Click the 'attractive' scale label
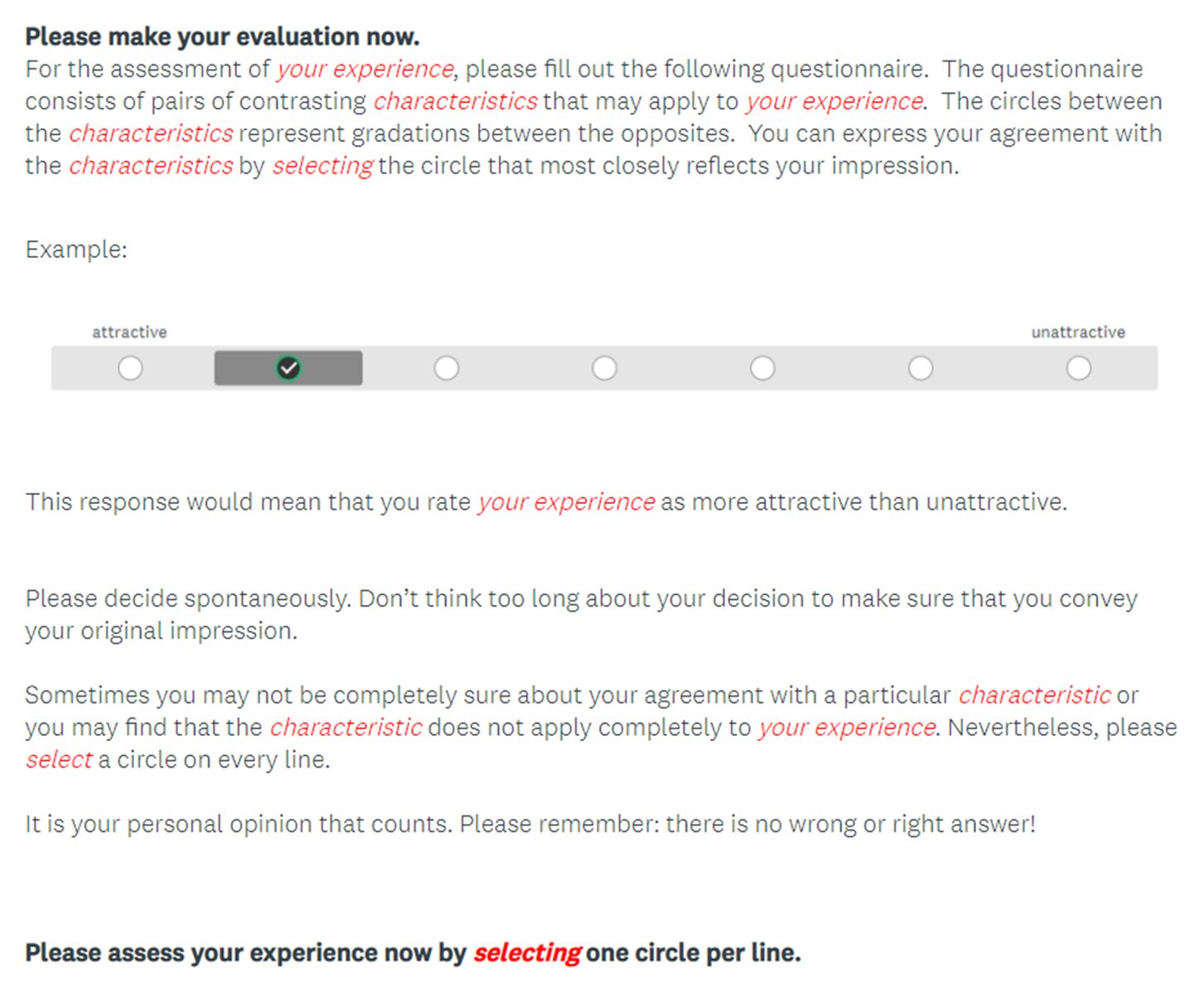 (130, 332)
